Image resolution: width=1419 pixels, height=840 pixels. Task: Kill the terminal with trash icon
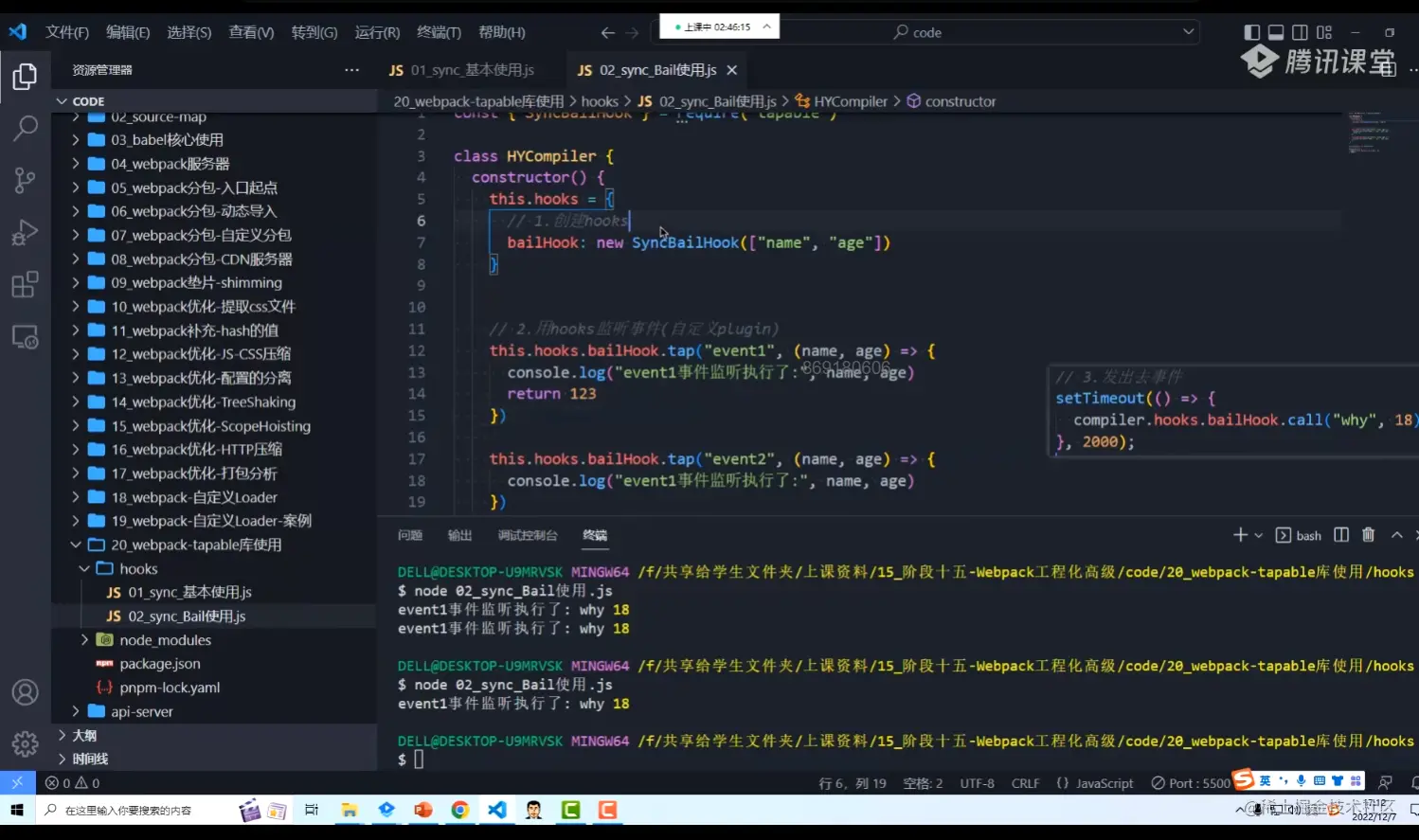[1368, 535]
